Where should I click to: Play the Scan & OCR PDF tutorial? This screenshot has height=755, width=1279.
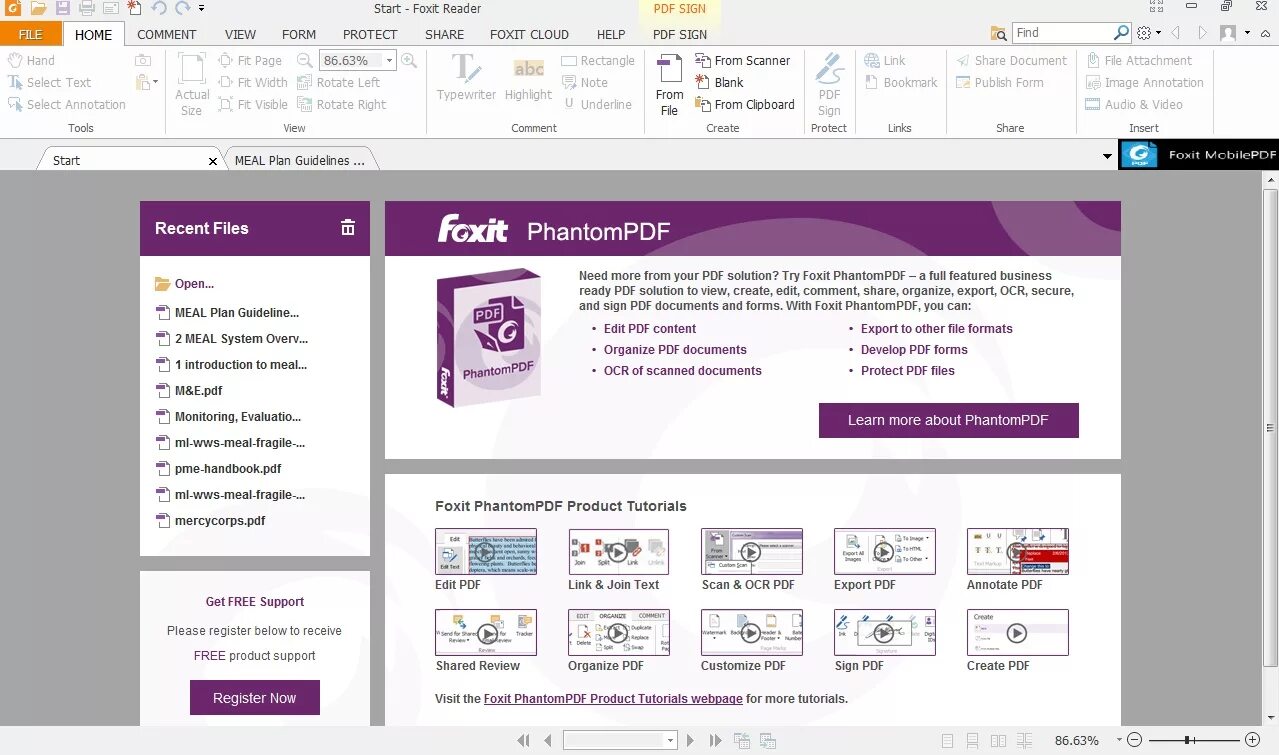click(751, 551)
